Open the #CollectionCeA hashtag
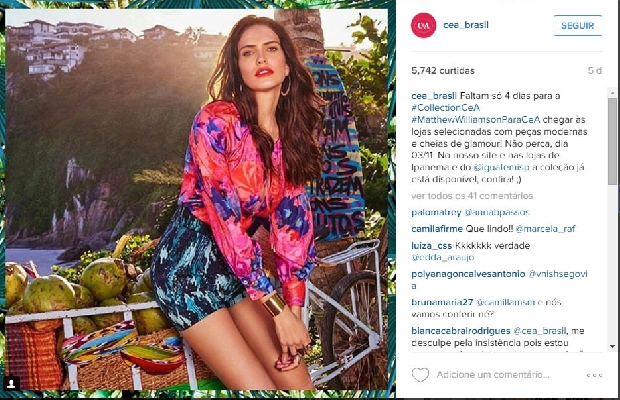The height and width of the screenshot is (400, 620). (445, 108)
